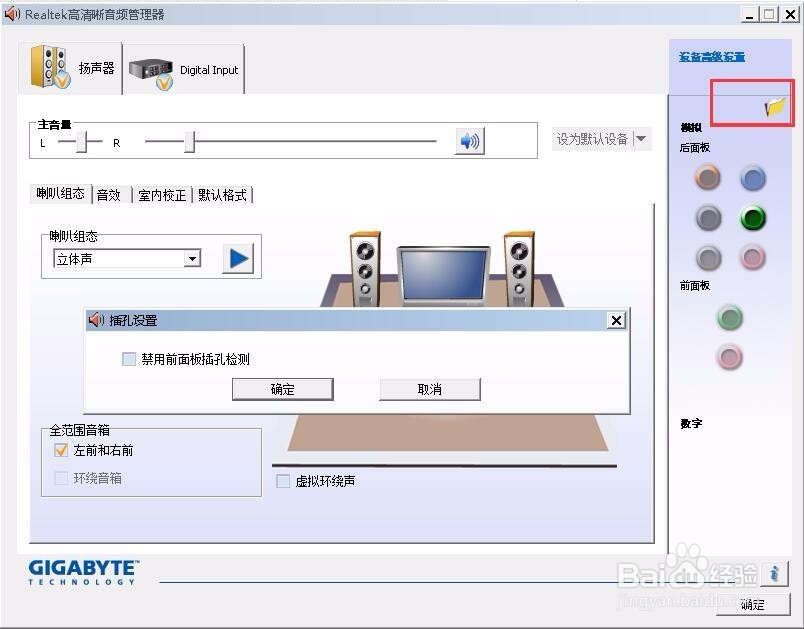Click the mute speaker icon beside volume slider

pos(469,141)
